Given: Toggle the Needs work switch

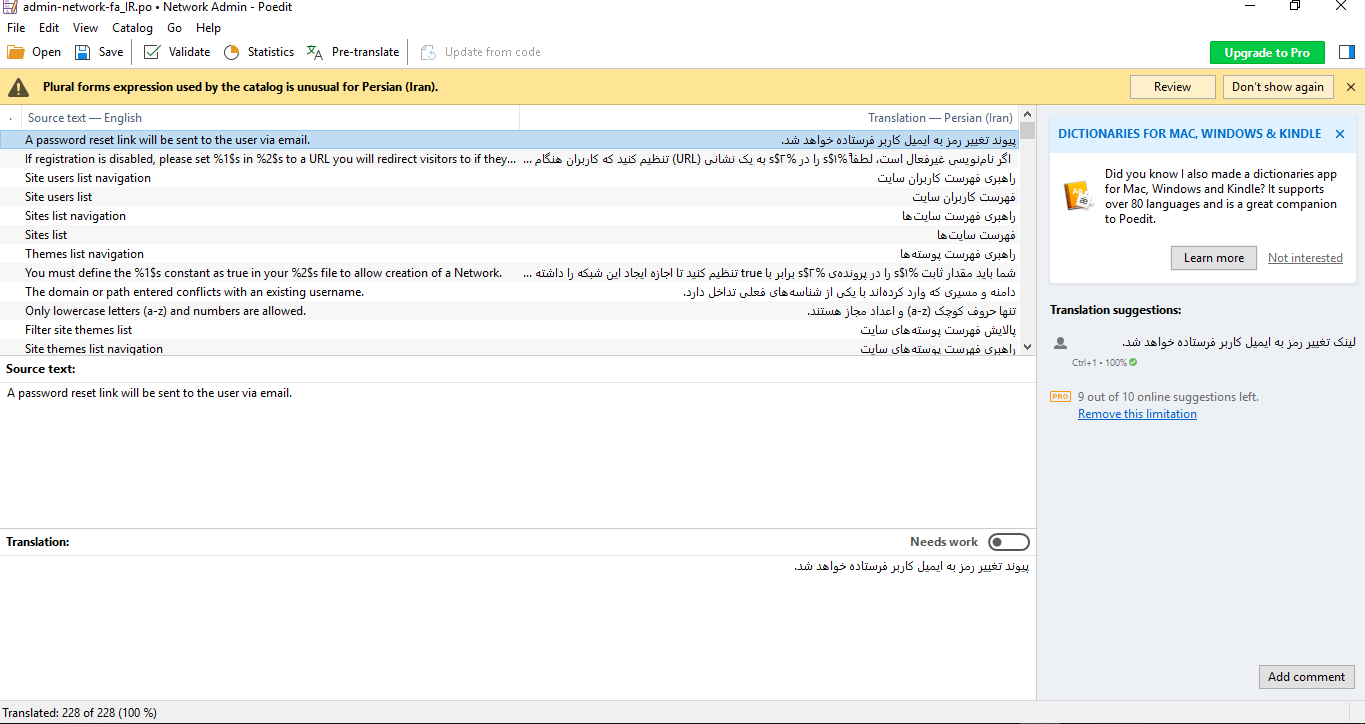Looking at the screenshot, I should coord(1008,542).
